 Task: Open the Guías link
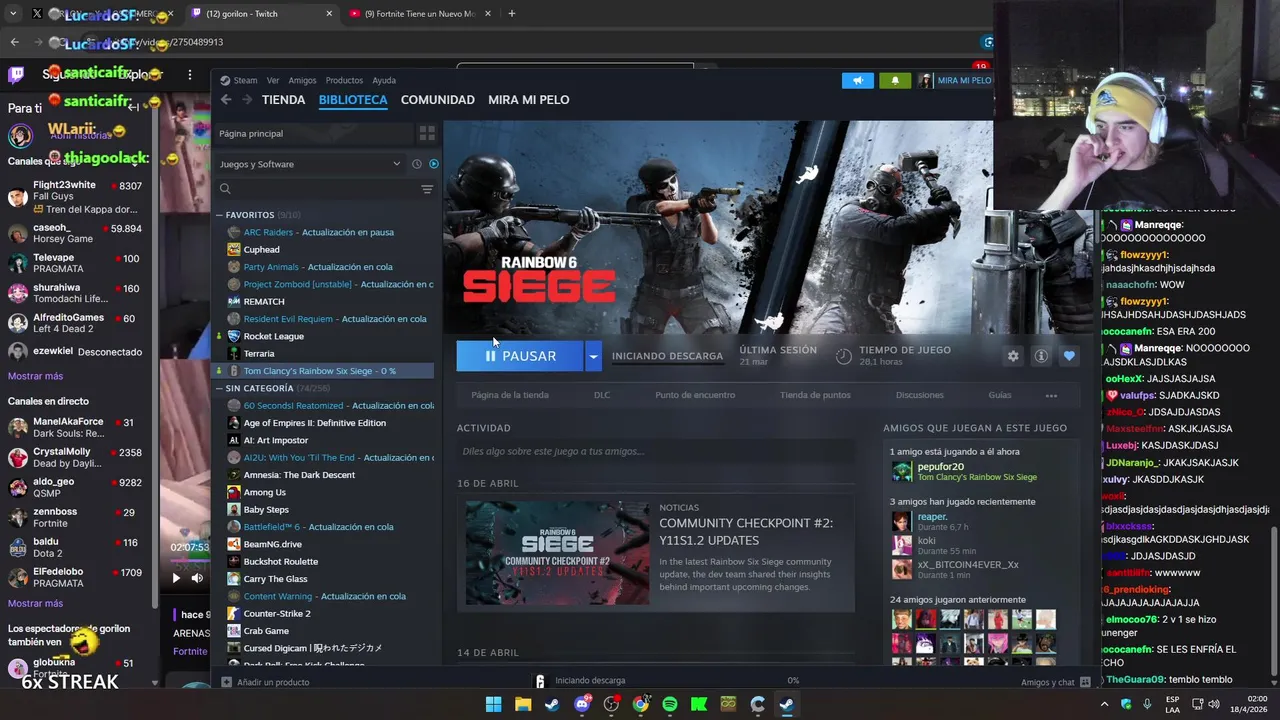(1000, 395)
